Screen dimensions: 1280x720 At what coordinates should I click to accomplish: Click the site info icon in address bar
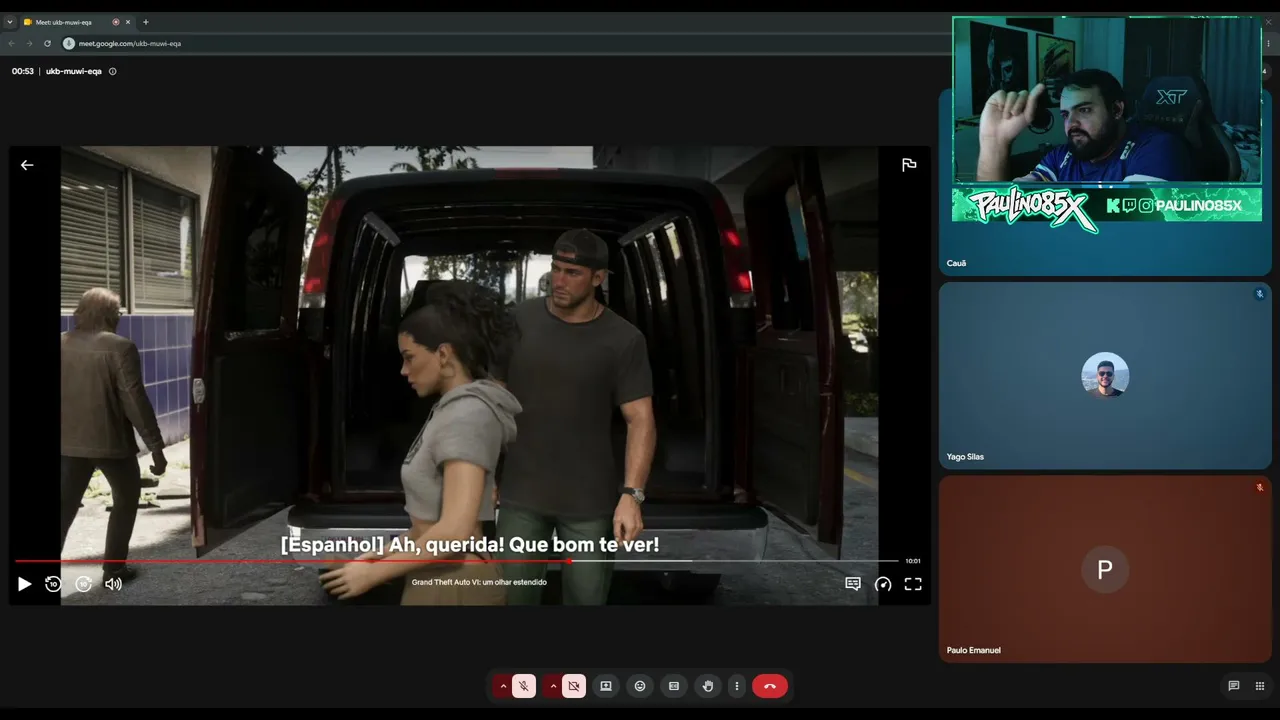tap(69, 43)
